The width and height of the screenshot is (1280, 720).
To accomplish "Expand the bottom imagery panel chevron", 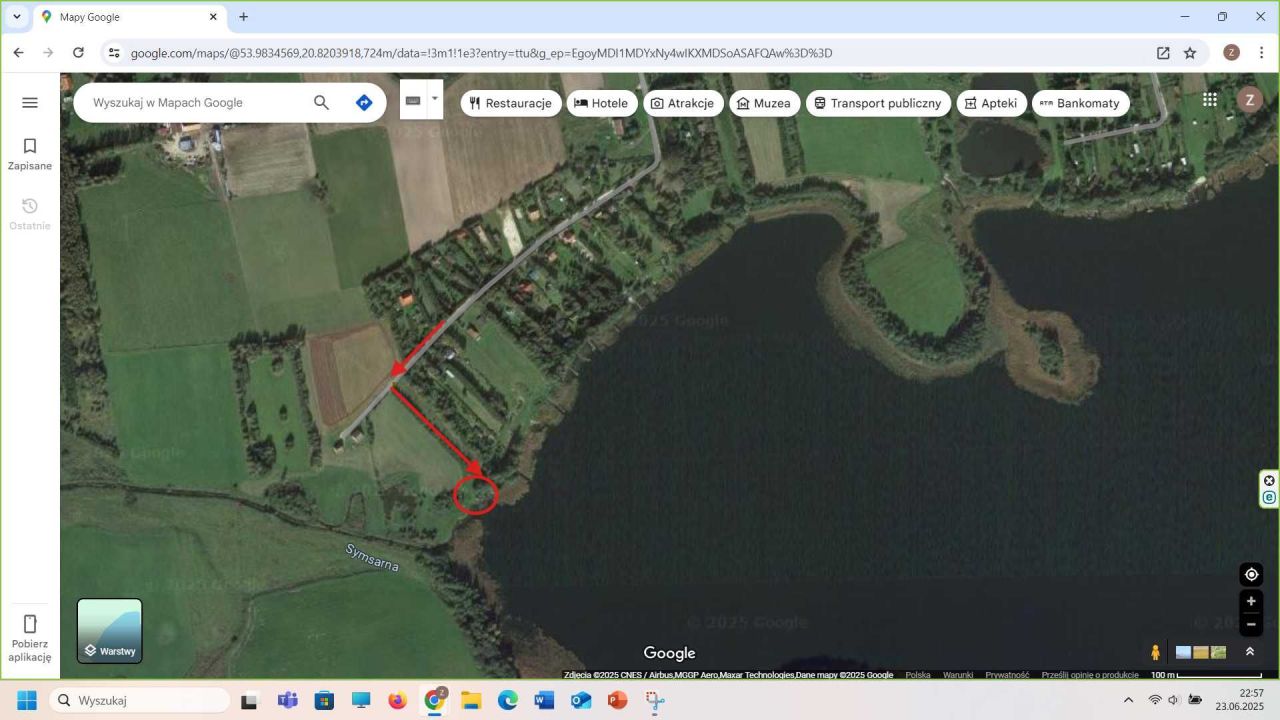I will point(1250,652).
